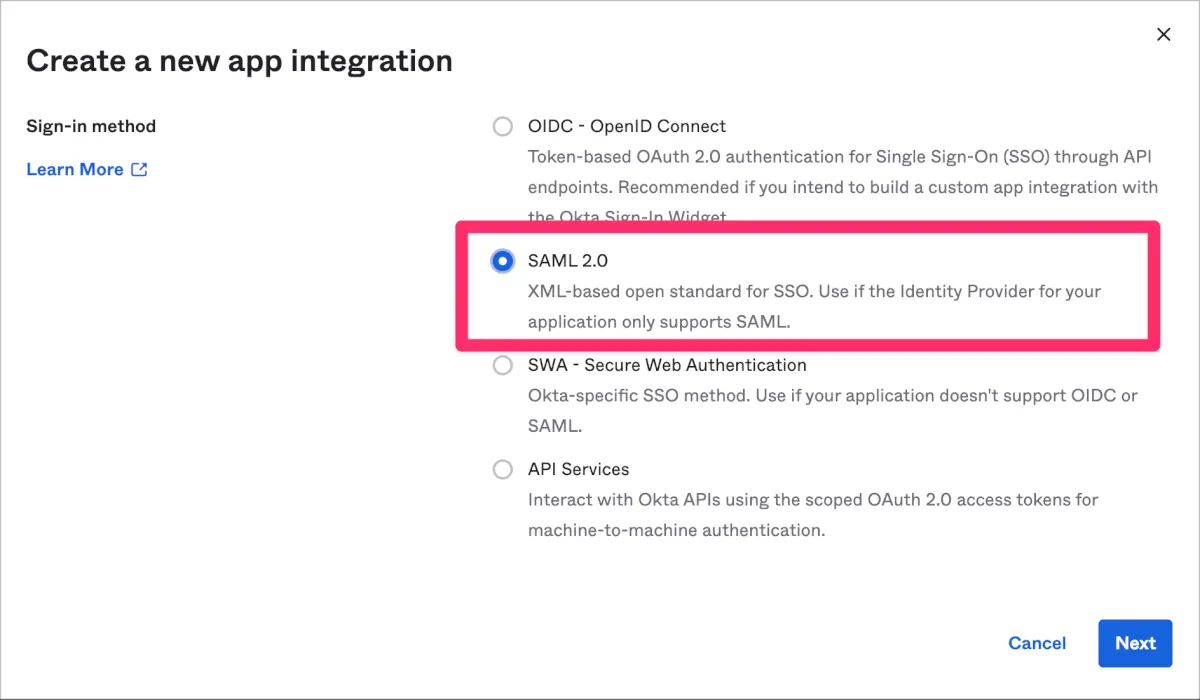Open the Learn More link

tap(75, 170)
